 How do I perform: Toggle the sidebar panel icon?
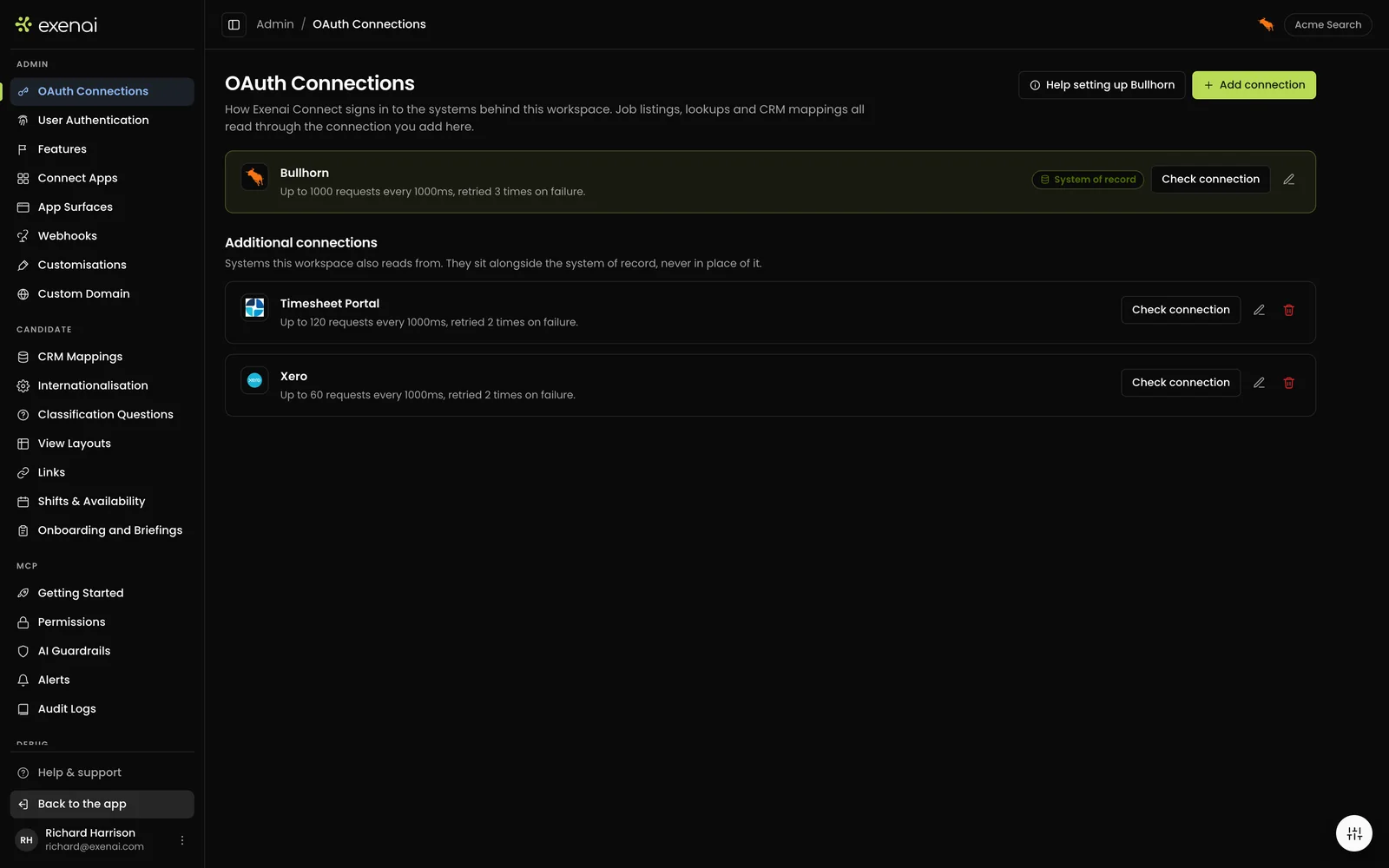point(234,24)
